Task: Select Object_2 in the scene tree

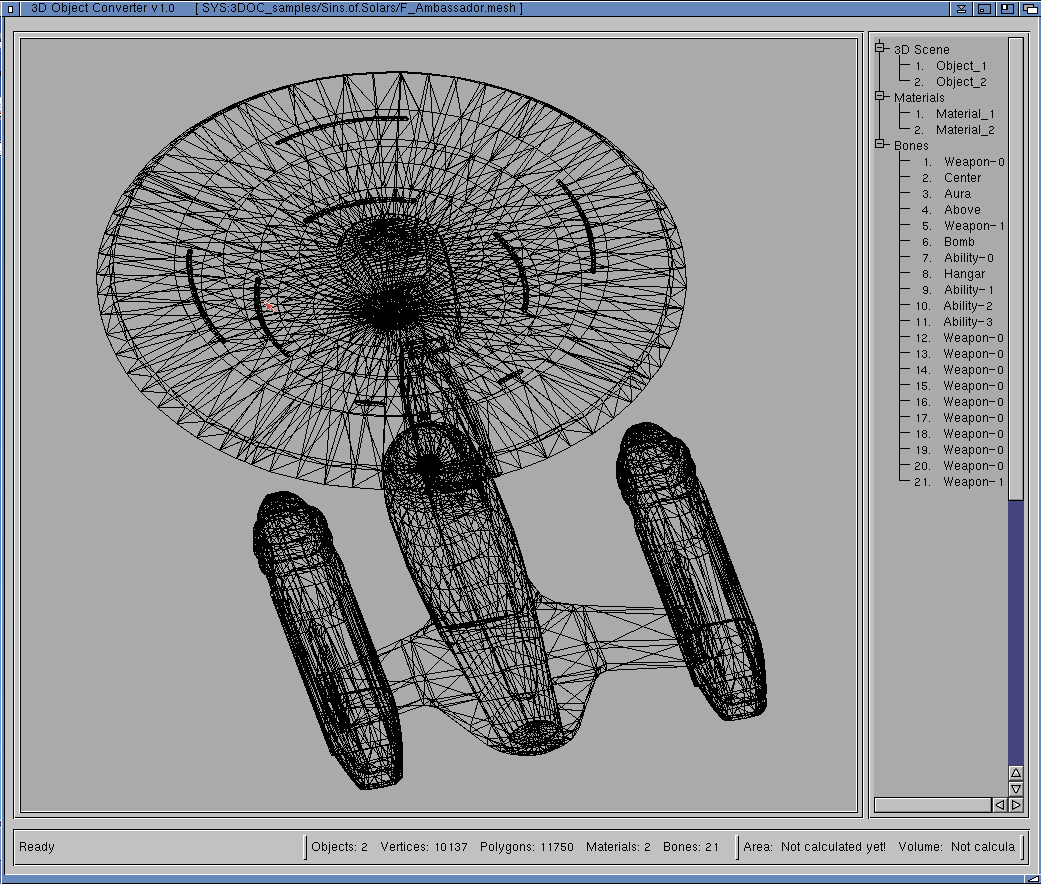Action: point(960,81)
